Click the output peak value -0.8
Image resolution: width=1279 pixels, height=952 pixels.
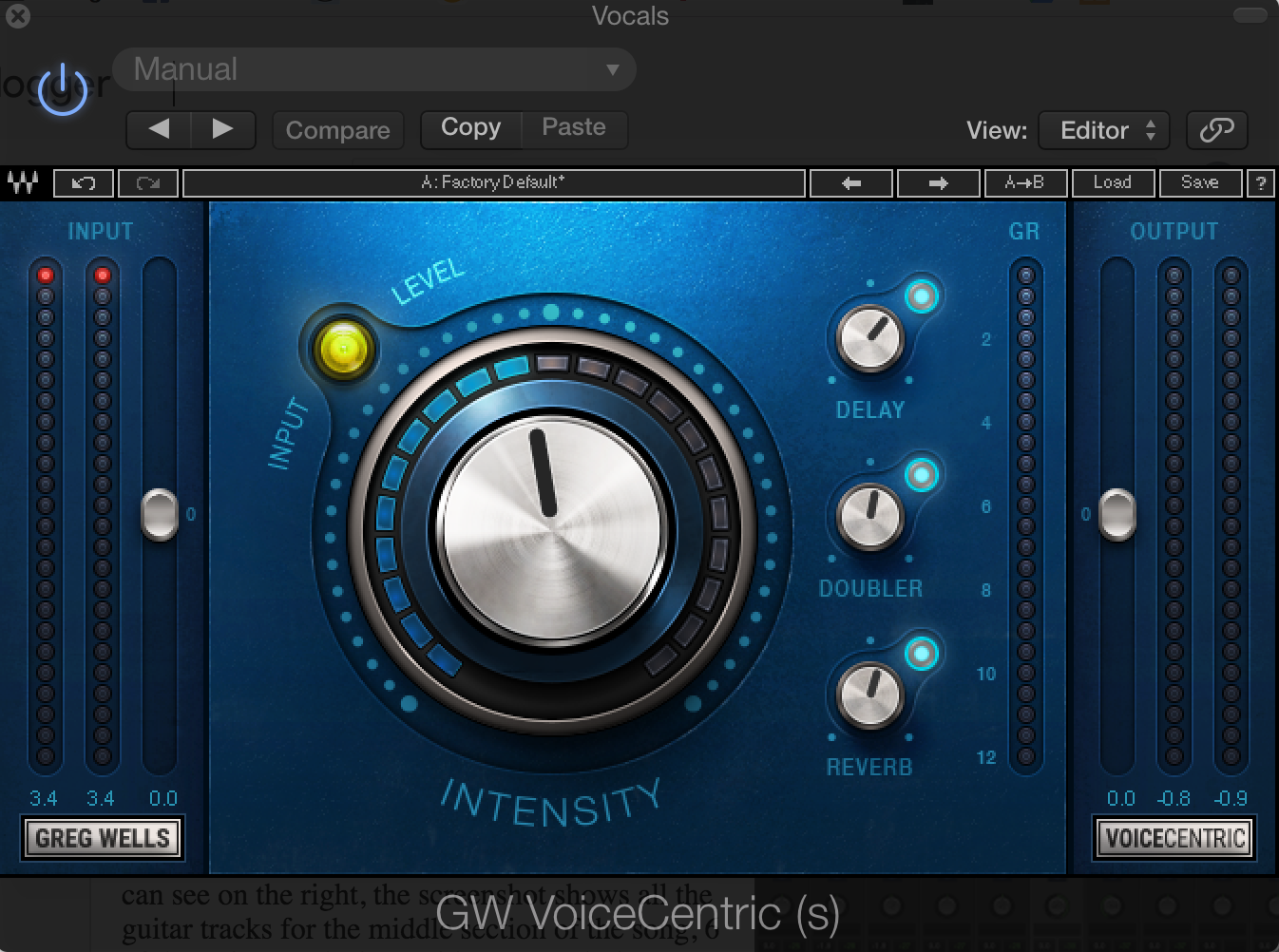coord(1174,798)
